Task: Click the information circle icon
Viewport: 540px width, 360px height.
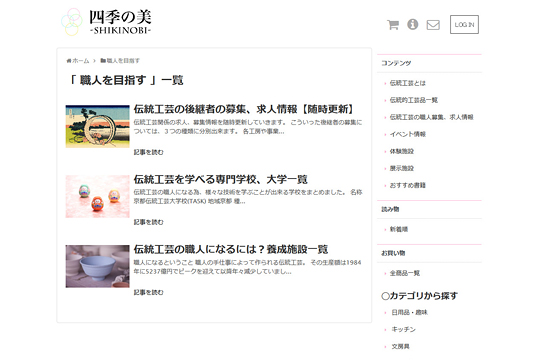Action: point(413,24)
